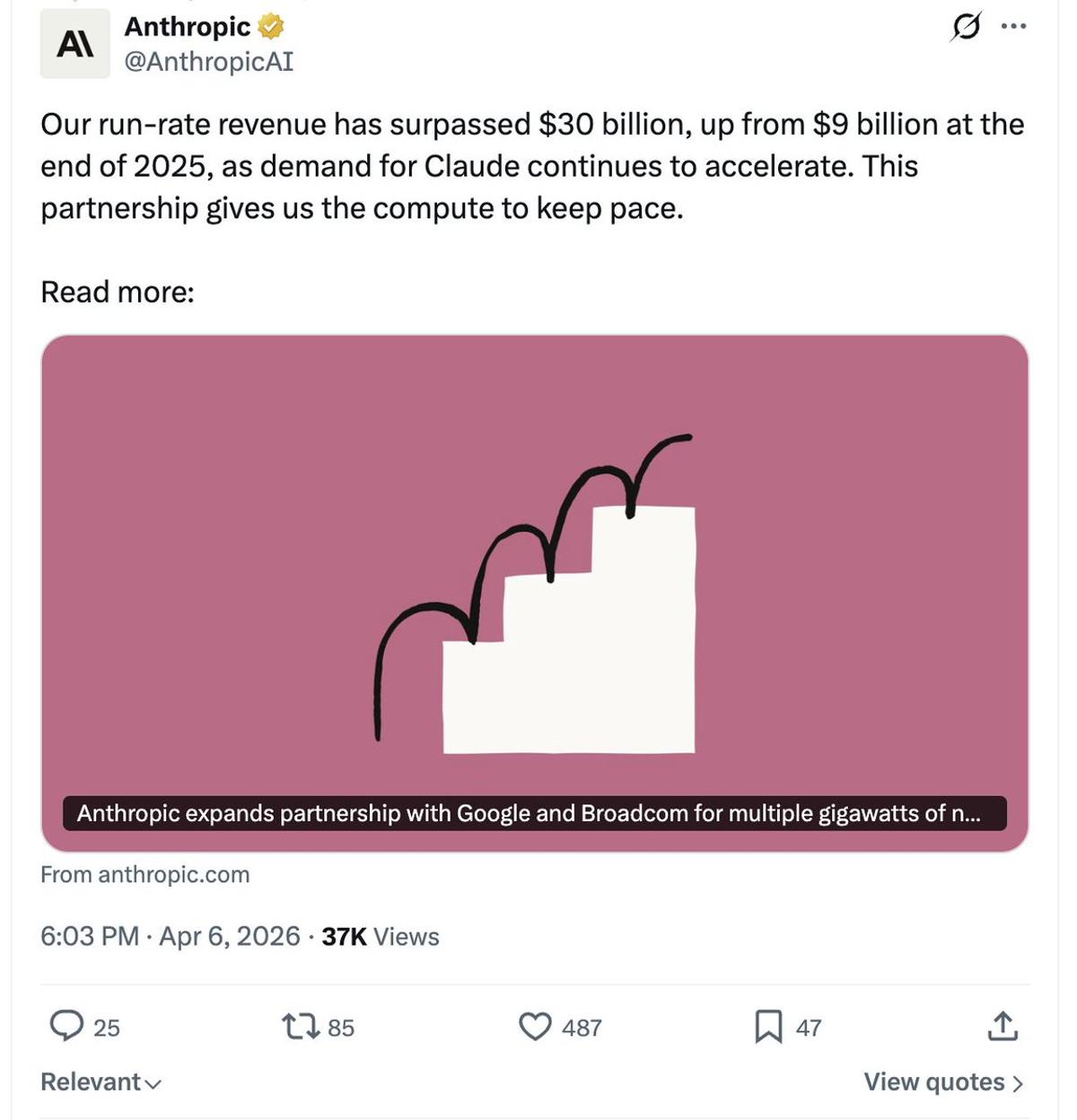Click the reply speech bubble icon
The image size is (1077, 1120).
coord(66,1026)
